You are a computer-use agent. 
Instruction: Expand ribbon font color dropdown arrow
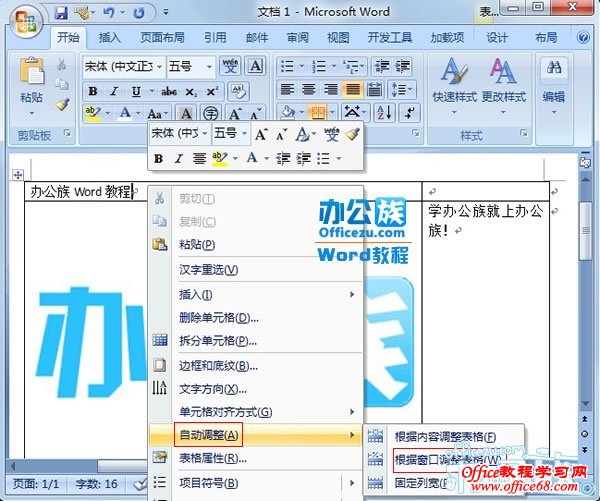point(138,113)
